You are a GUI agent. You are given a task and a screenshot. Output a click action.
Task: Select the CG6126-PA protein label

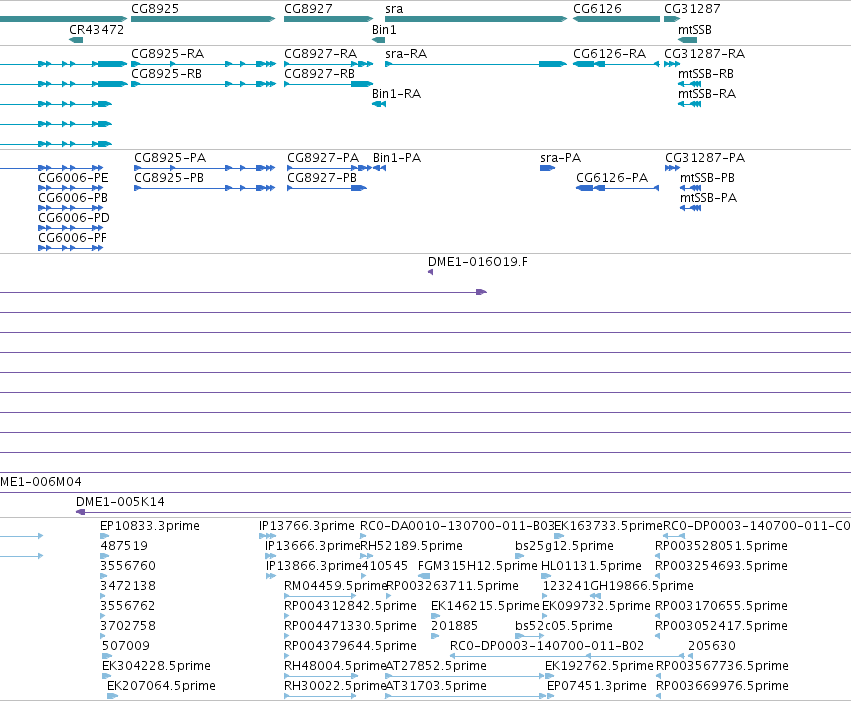point(612,178)
